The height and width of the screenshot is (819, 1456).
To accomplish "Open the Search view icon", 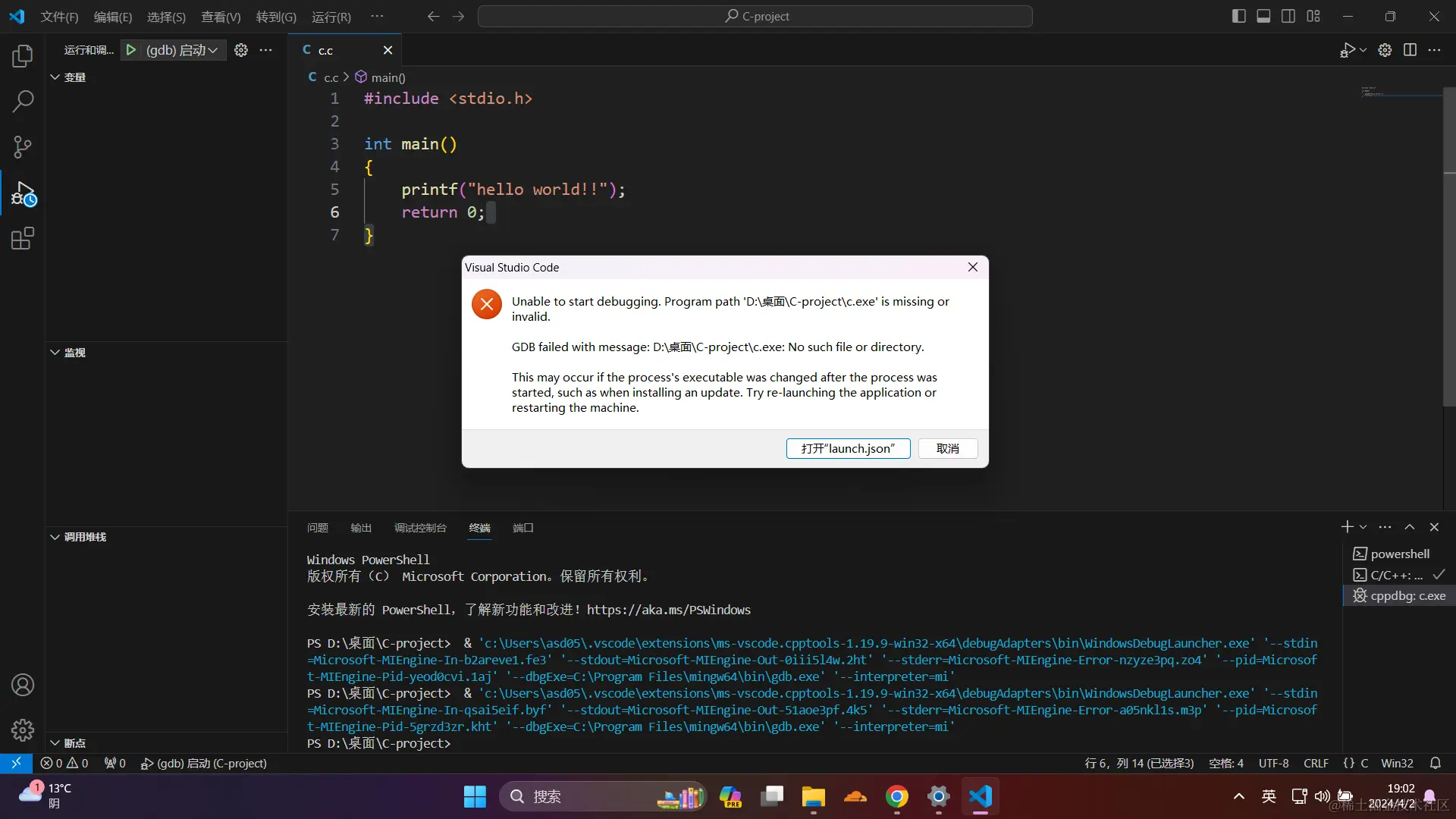I will click(x=23, y=101).
